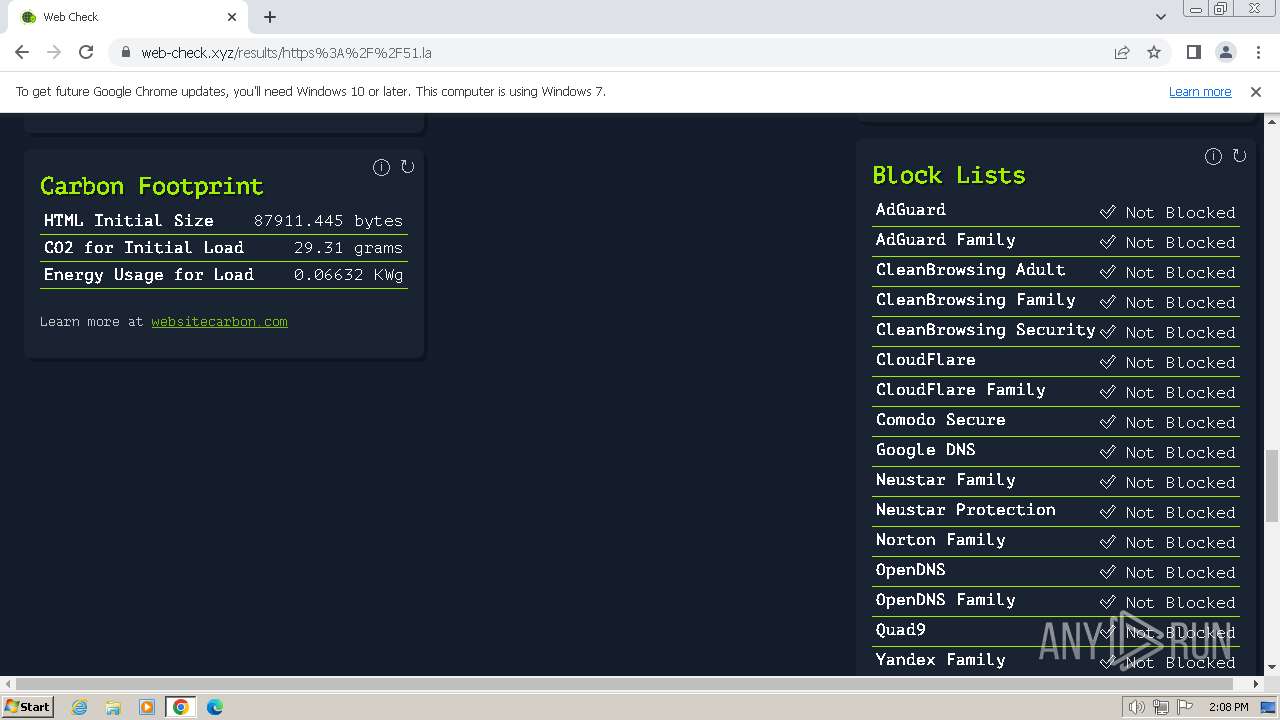Share this page icon in address bar
The height and width of the screenshot is (720, 1280).
[x=1122, y=52]
